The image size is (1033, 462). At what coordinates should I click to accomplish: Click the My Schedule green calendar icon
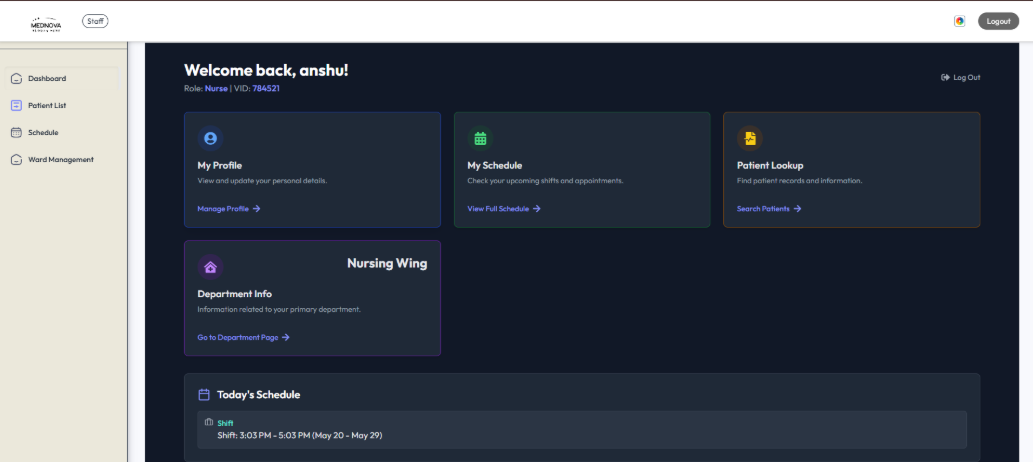click(480, 138)
